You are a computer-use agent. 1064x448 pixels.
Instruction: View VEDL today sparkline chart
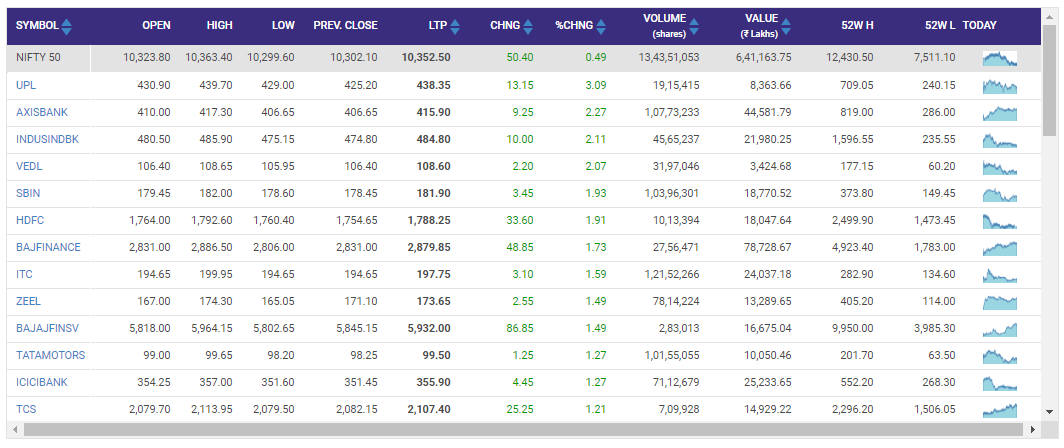pos(1000,167)
